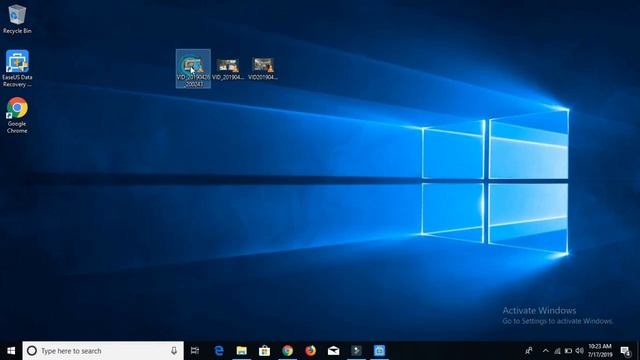Open Microsoft Store from the taskbar

click(264, 351)
